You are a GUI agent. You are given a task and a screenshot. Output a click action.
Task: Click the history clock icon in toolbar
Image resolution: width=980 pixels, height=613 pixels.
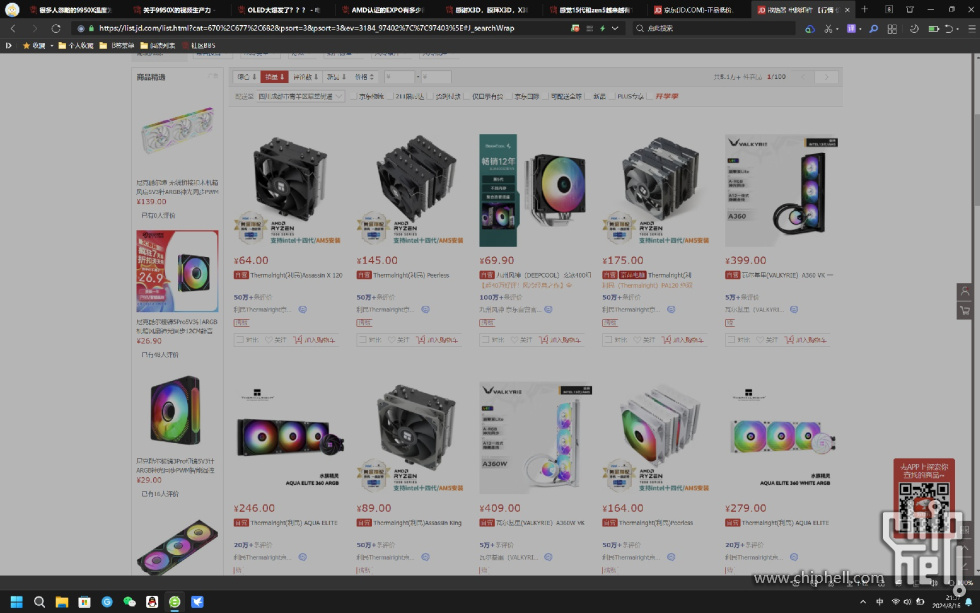[914, 29]
